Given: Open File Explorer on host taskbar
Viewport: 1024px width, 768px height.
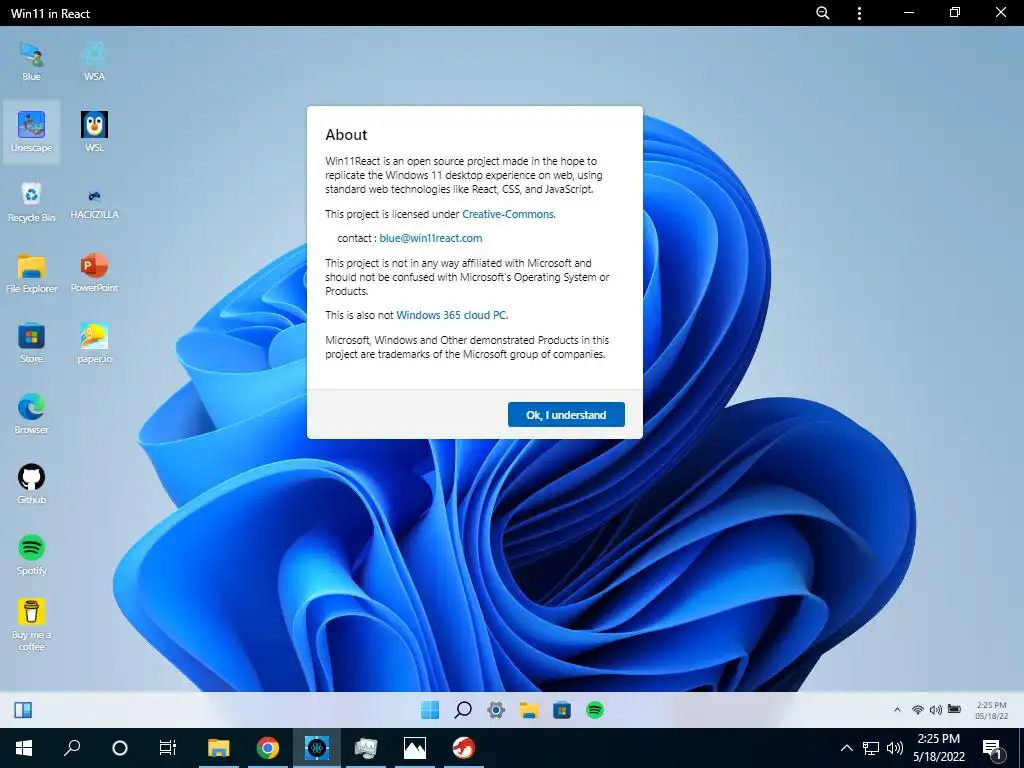Looking at the screenshot, I should tap(218, 748).
